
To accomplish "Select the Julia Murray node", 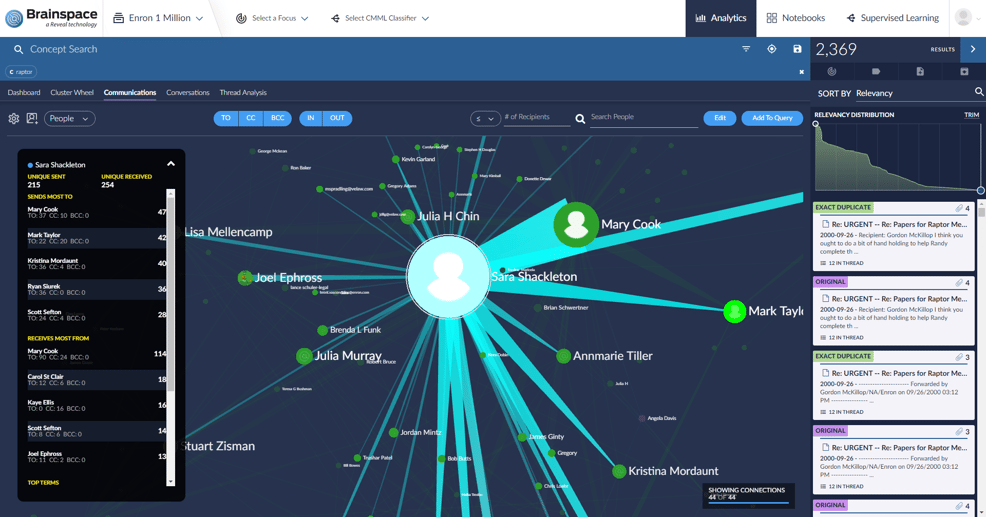I will point(304,356).
